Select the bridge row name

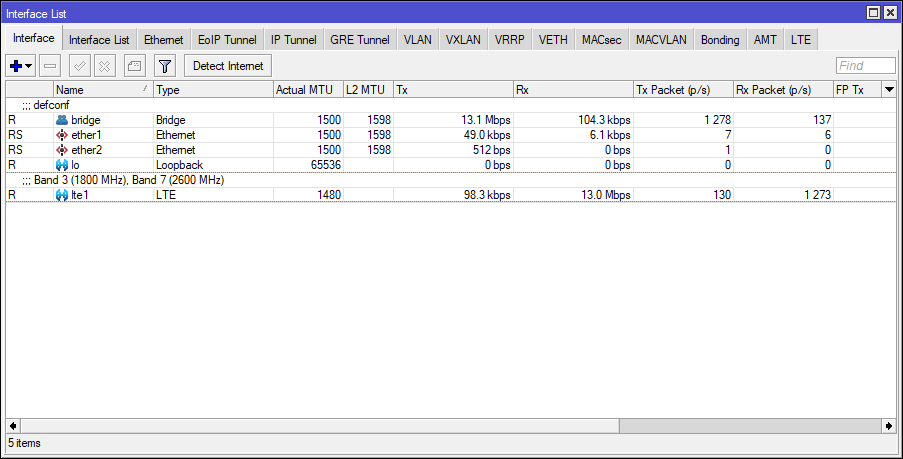point(86,120)
